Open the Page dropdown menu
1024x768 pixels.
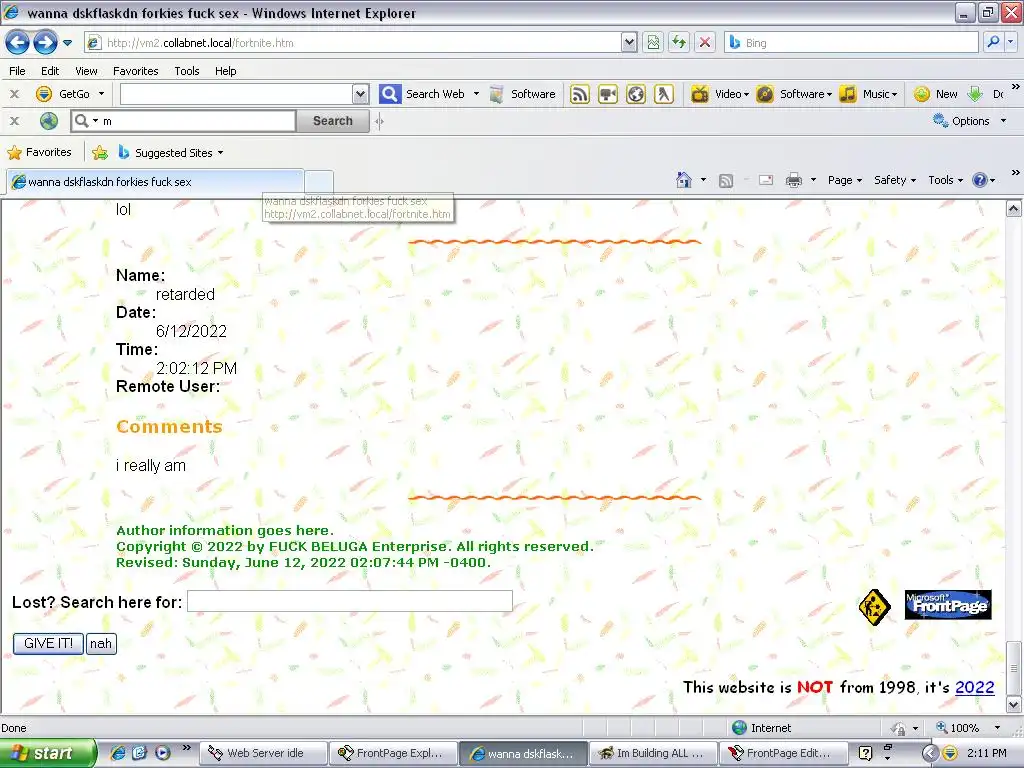[844, 180]
